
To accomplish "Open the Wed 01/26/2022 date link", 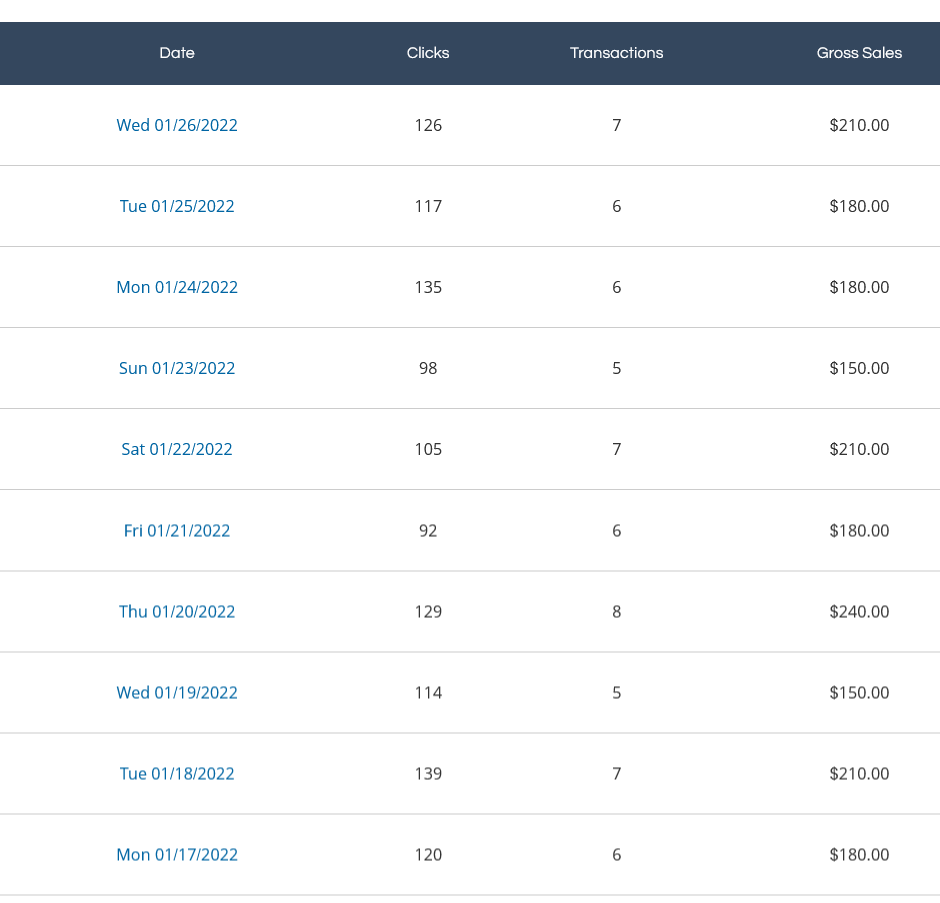I will tap(177, 125).
